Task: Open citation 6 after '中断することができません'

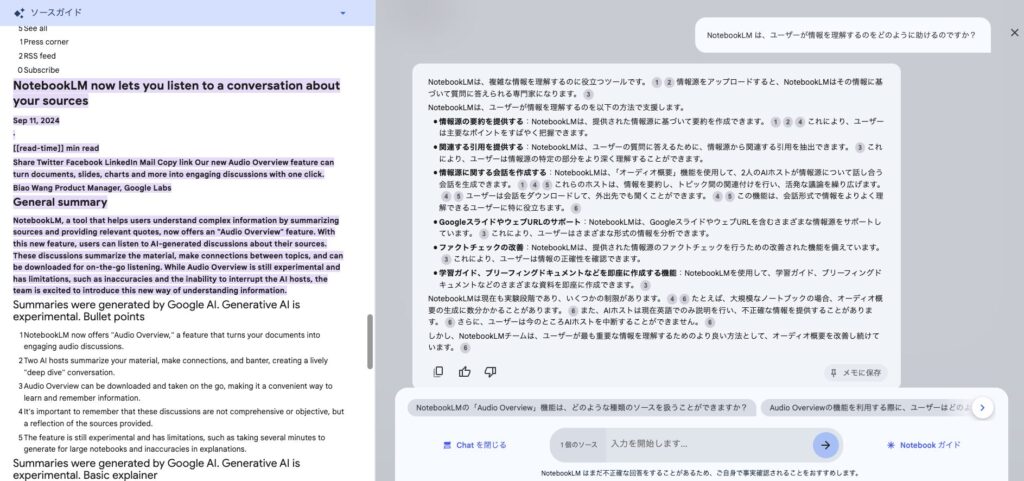Action: pos(710,322)
